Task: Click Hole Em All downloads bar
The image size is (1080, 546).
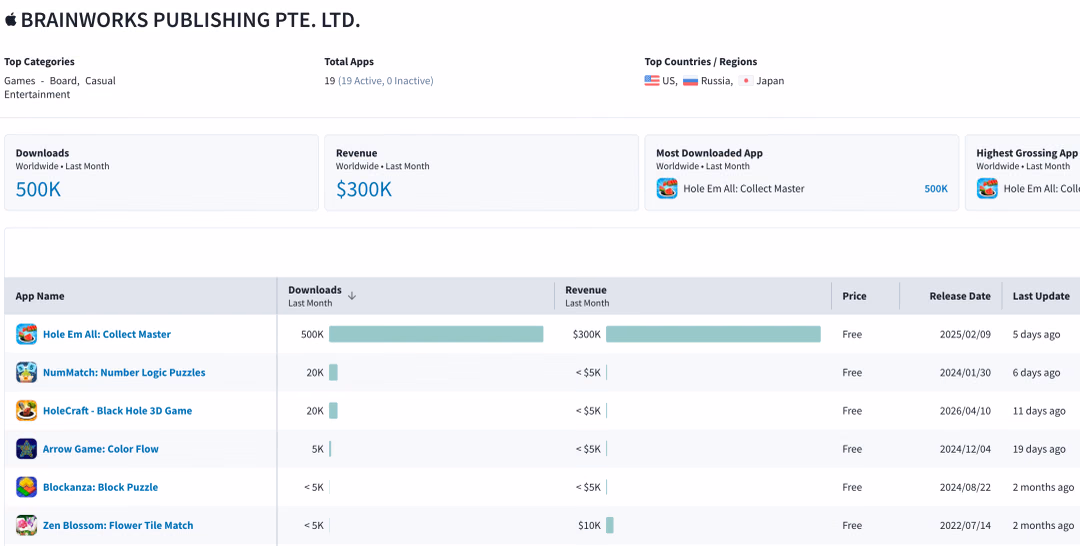Action: click(436, 334)
